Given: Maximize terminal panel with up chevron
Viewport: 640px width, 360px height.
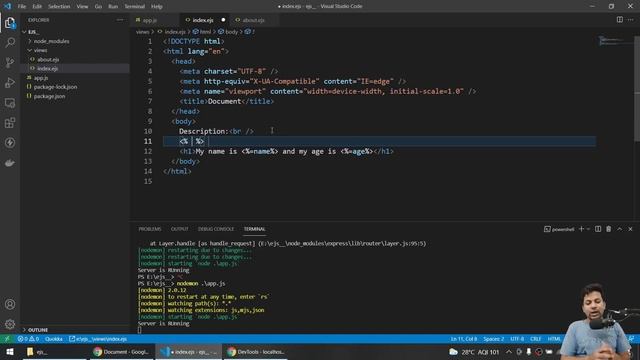Looking at the screenshot, I should pos(620,229).
